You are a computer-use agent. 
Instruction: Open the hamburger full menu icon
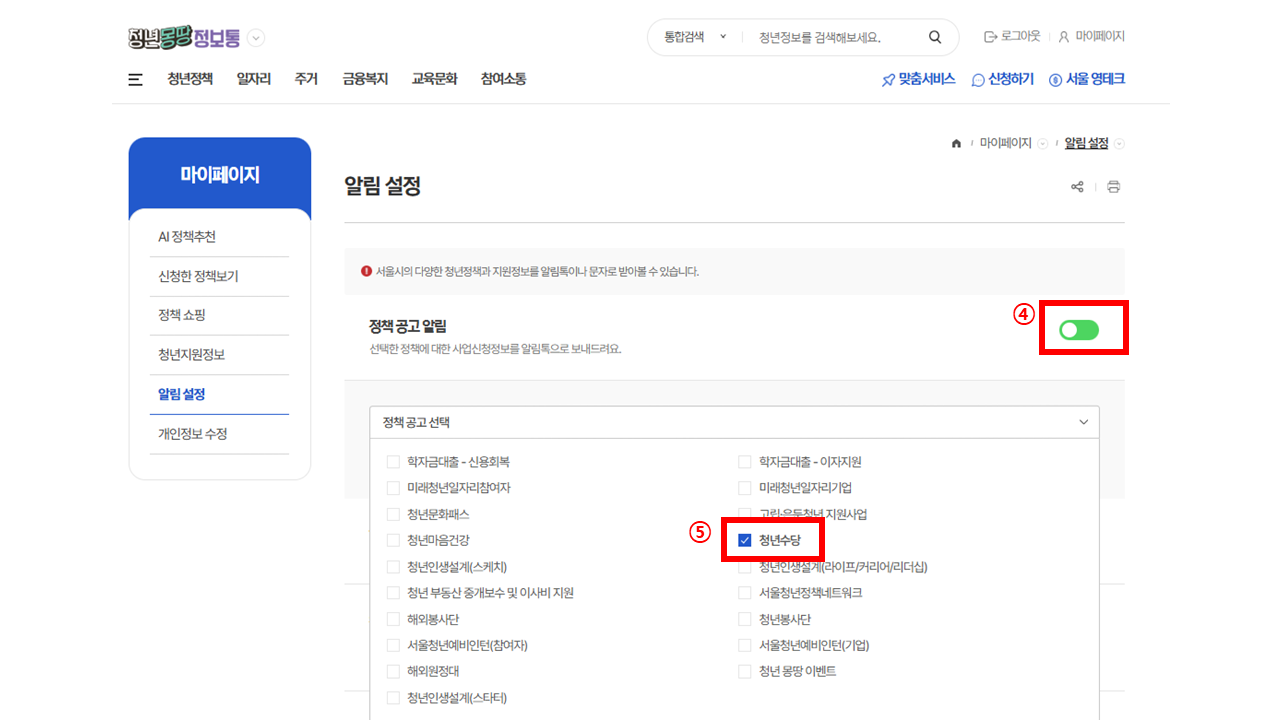pos(136,80)
